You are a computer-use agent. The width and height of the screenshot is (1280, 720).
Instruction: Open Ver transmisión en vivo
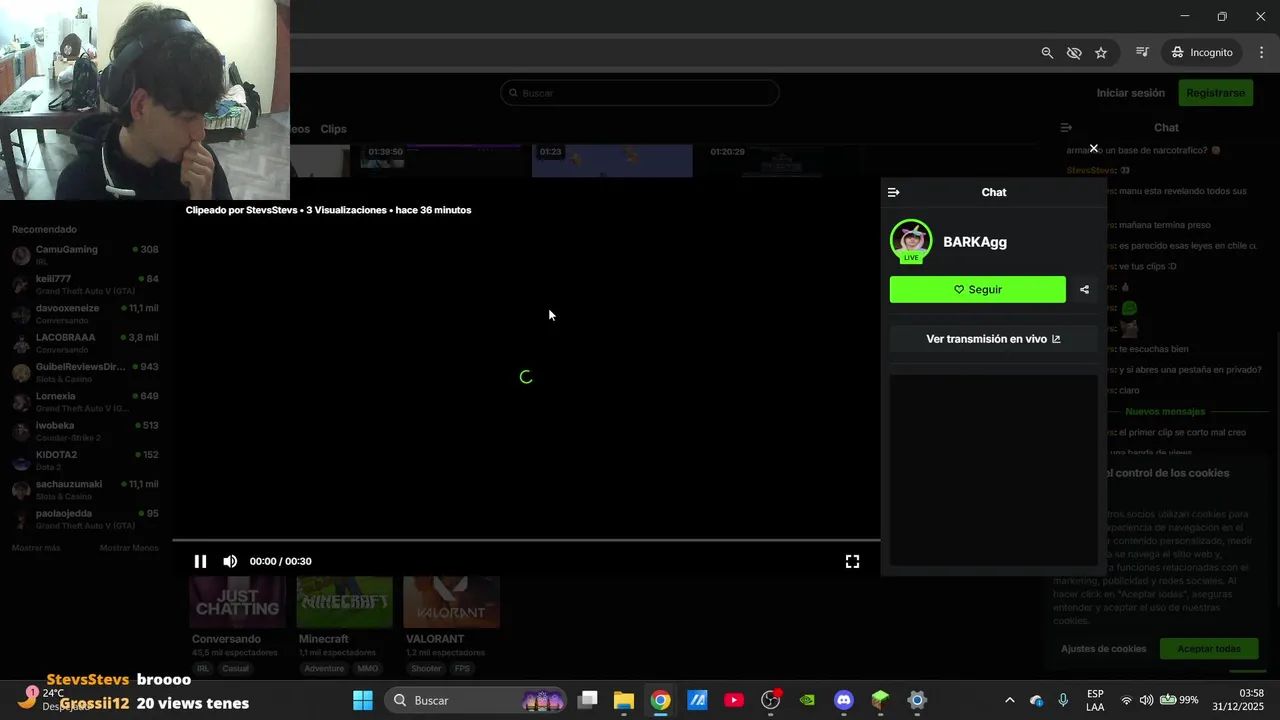click(993, 339)
